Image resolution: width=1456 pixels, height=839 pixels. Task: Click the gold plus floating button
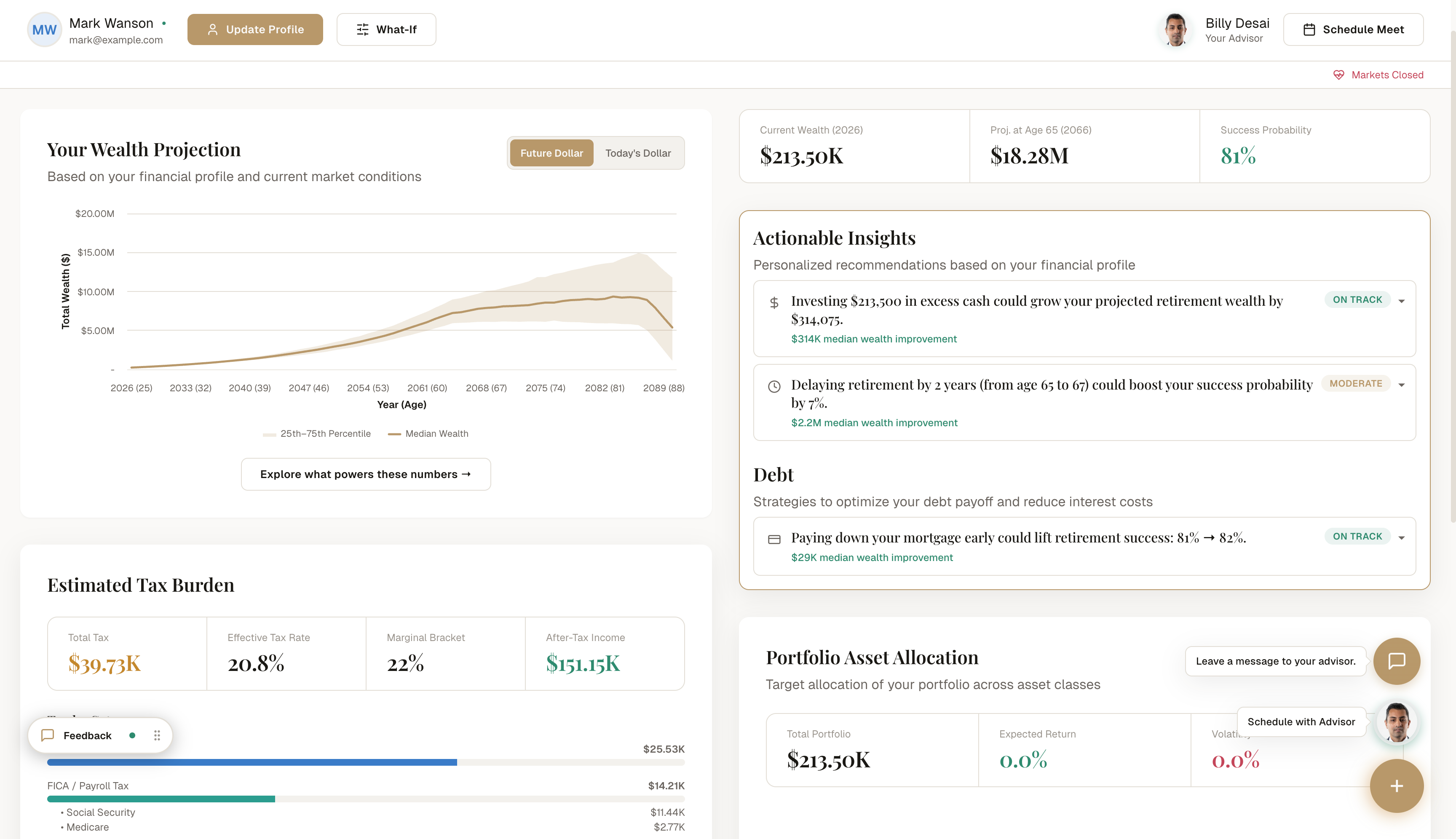(x=1396, y=786)
